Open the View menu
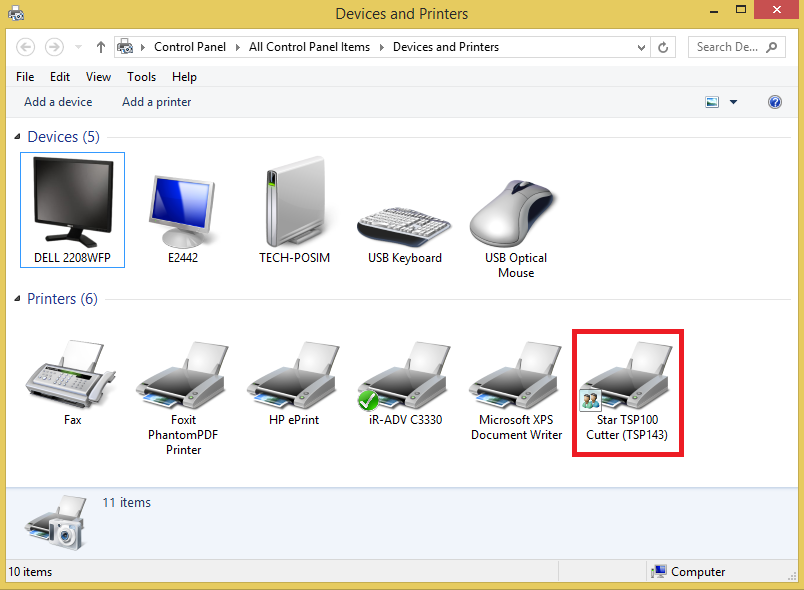Viewport: 804px width, 590px height. click(98, 77)
